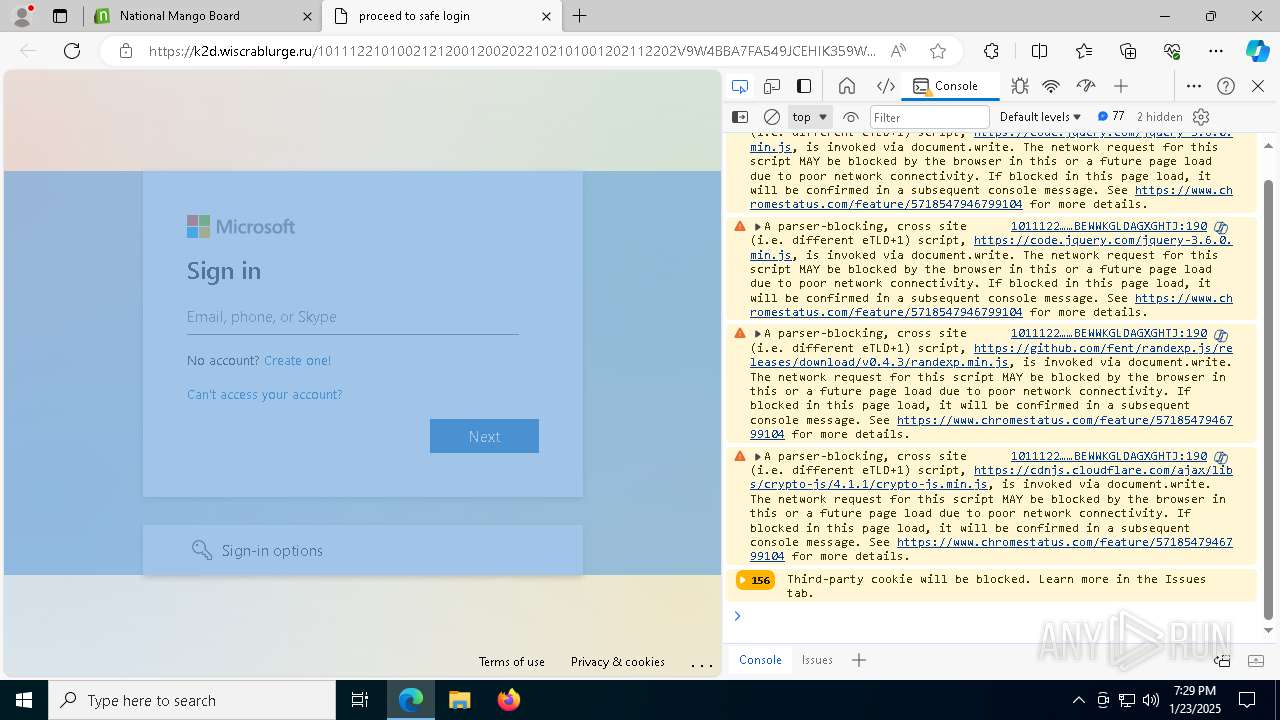Open Edge Settings and more menu
This screenshot has width=1280, height=720.
pos(1216,51)
